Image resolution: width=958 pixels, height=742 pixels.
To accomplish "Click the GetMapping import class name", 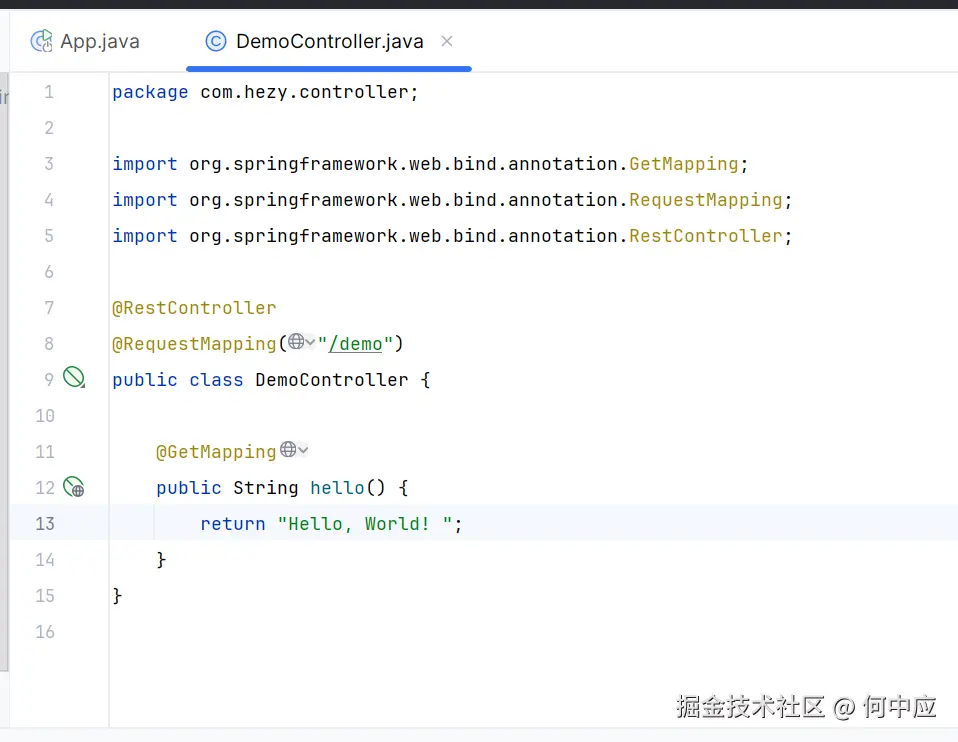I will click(x=684, y=164).
